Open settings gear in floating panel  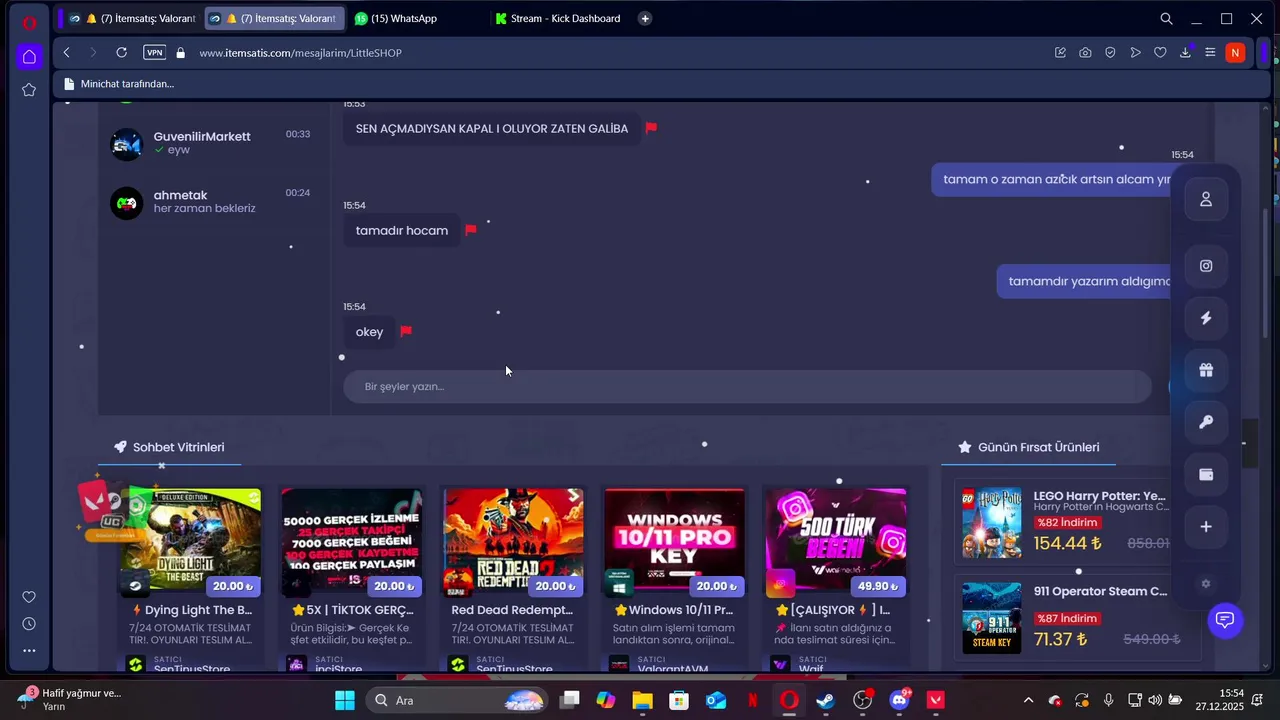[x=1206, y=584]
